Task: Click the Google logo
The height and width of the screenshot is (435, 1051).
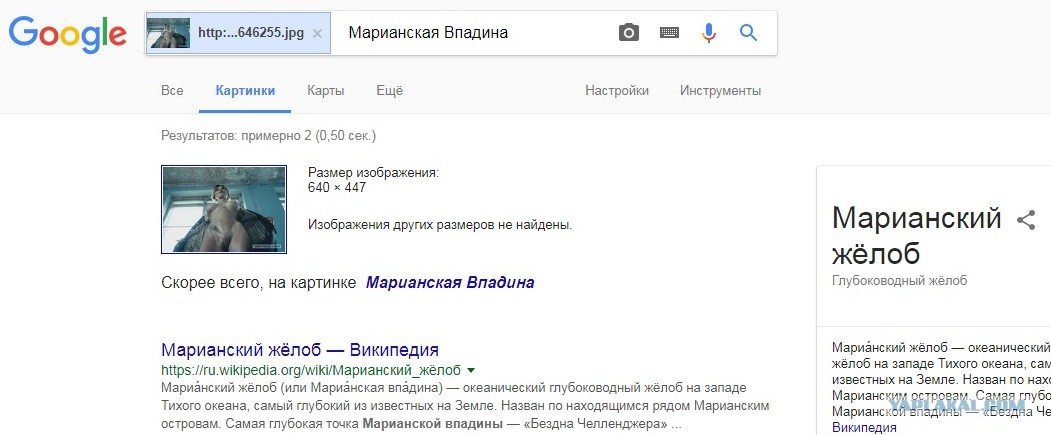Action: tap(68, 35)
